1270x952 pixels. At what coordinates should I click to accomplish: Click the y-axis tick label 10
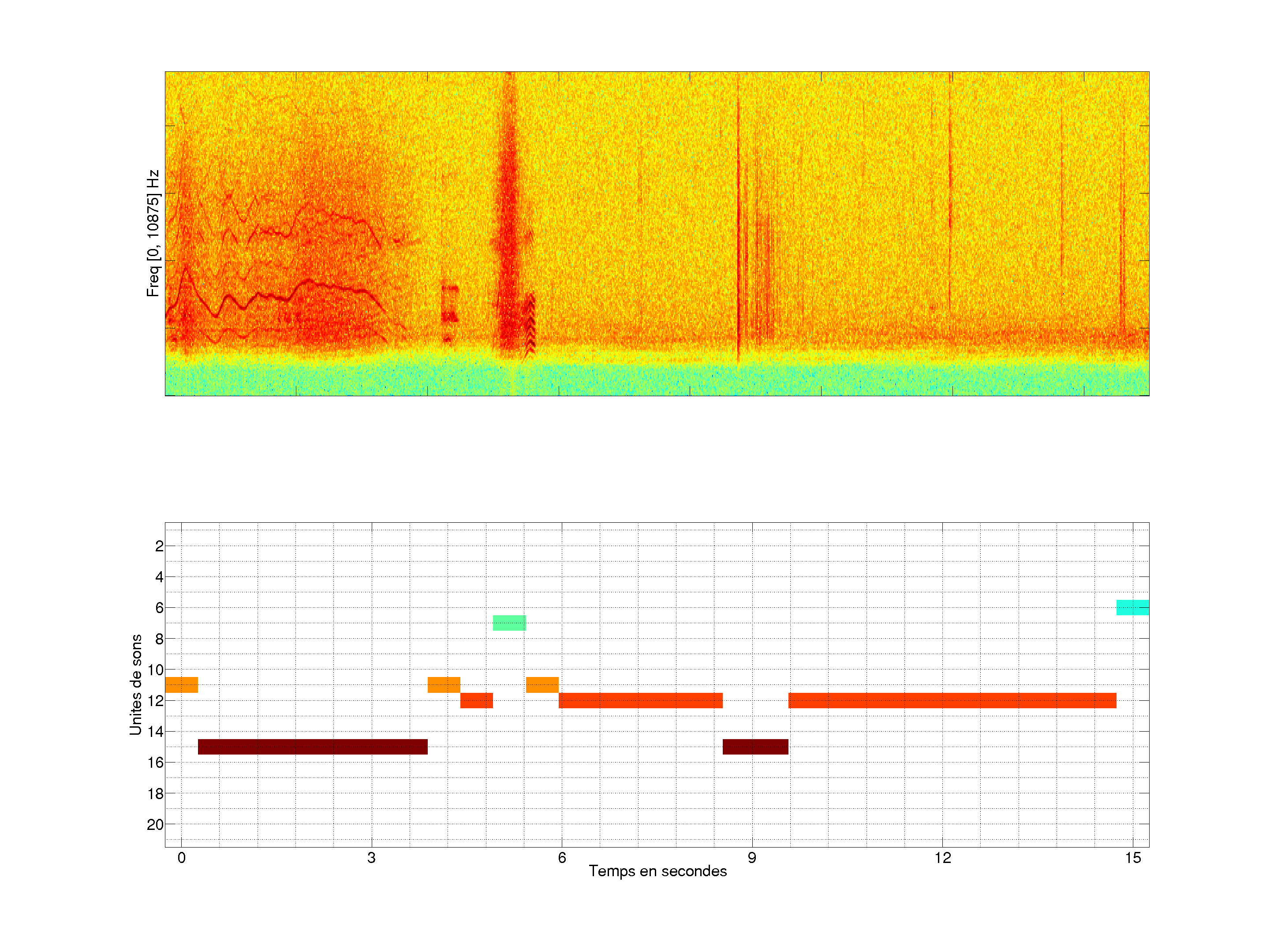(x=155, y=669)
